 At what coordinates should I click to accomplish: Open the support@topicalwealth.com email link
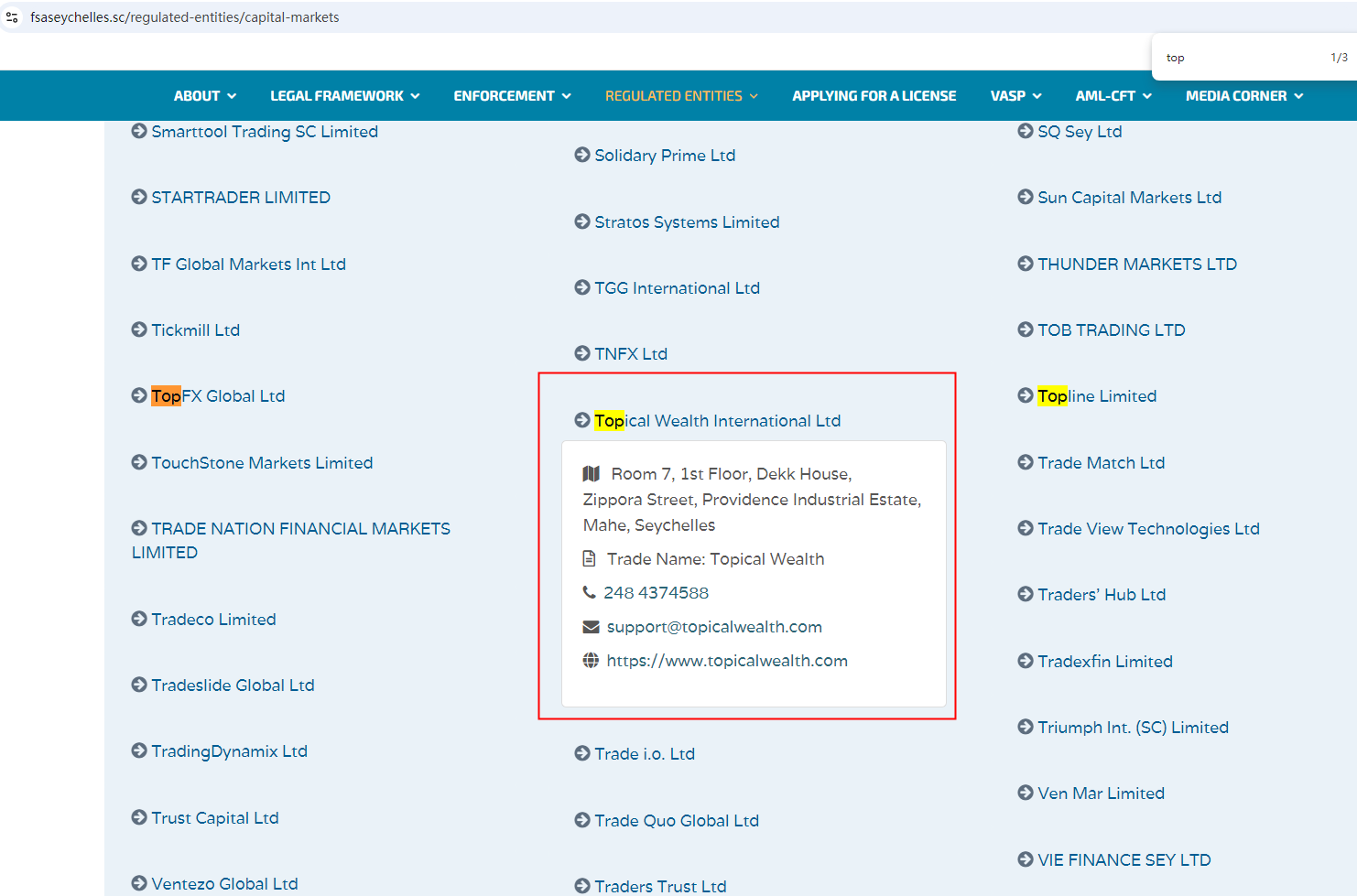(x=714, y=627)
